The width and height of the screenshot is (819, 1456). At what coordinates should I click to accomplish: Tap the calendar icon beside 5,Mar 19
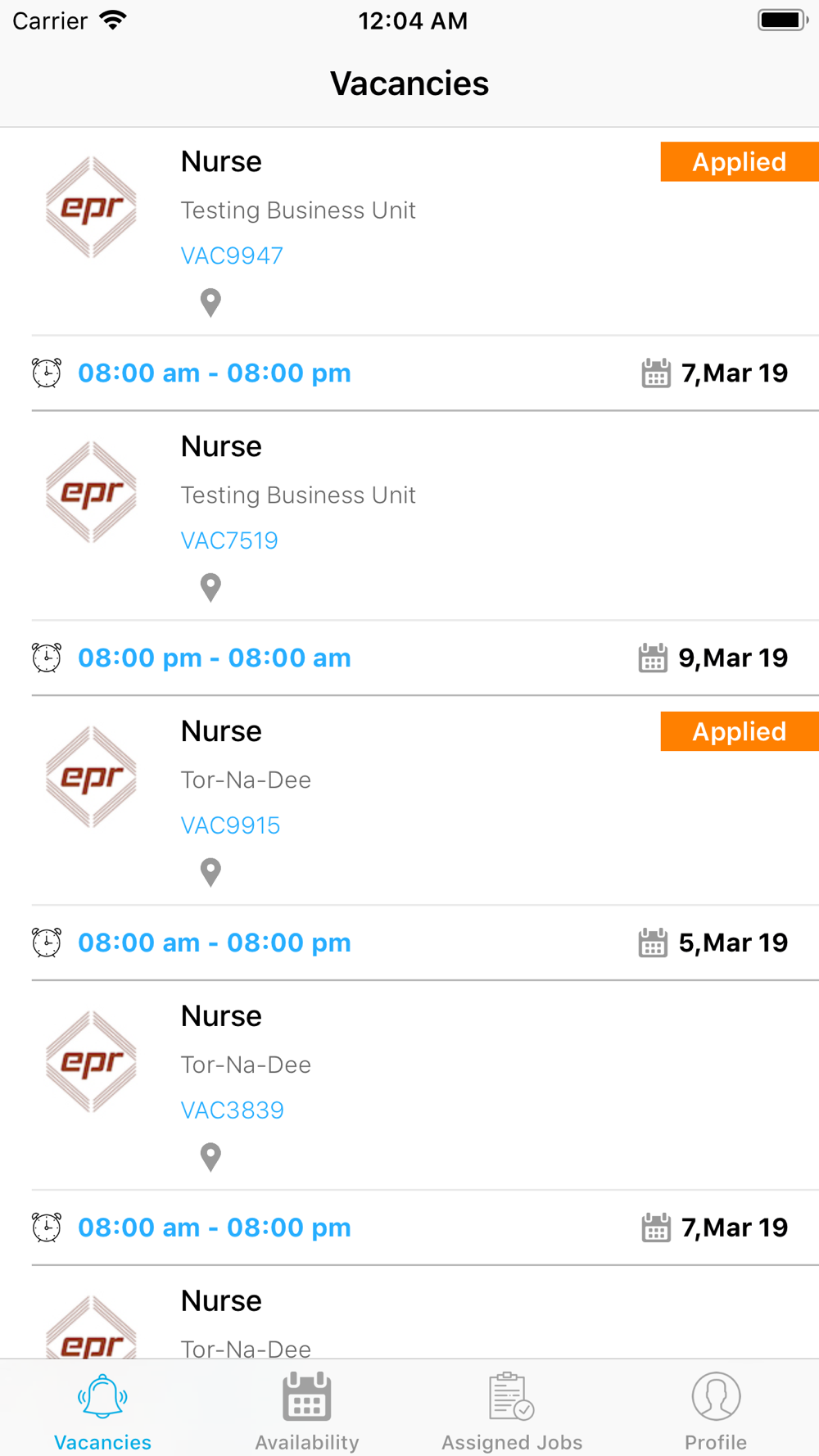click(x=653, y=943)
